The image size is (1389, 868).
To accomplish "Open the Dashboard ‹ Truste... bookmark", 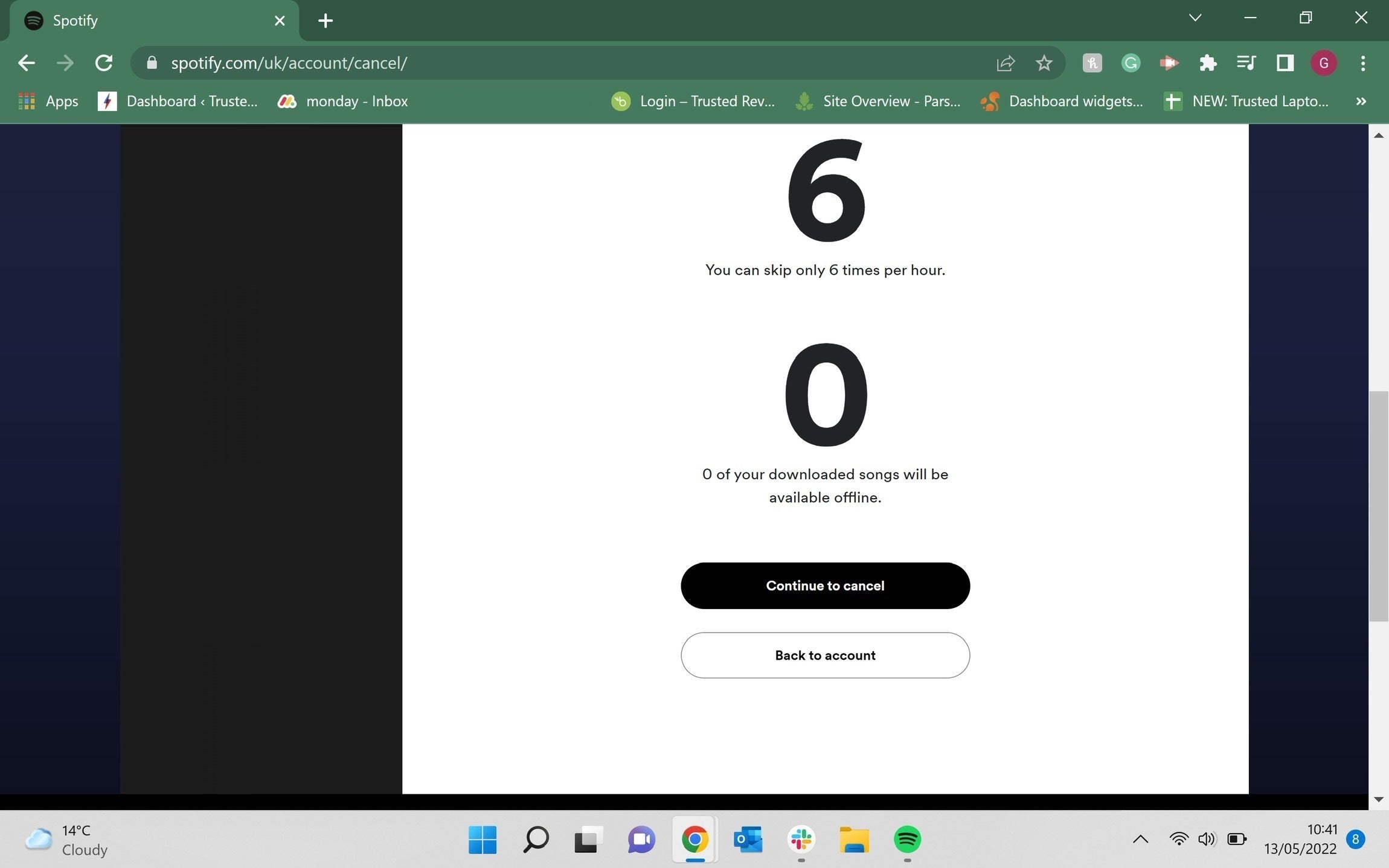I will coord(178,101).
